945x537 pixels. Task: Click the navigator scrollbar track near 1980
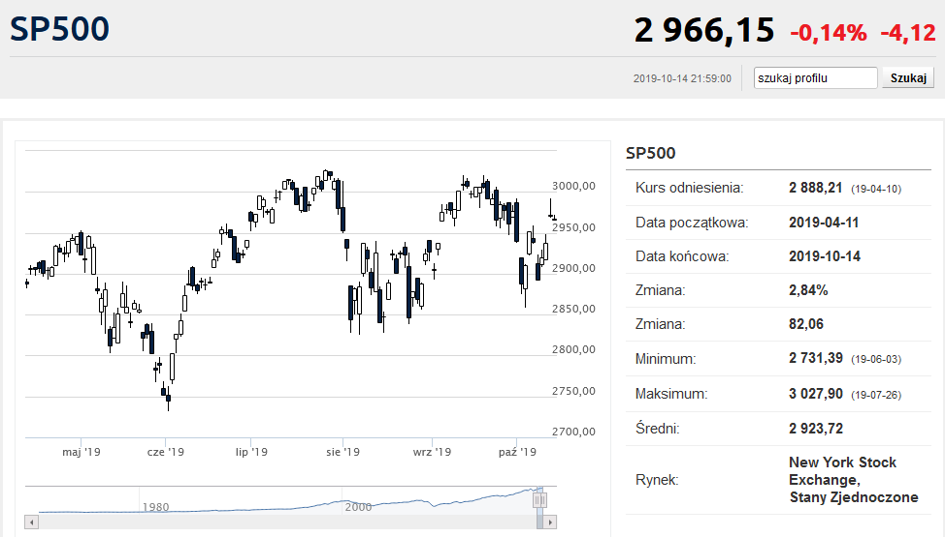point(155,522)
